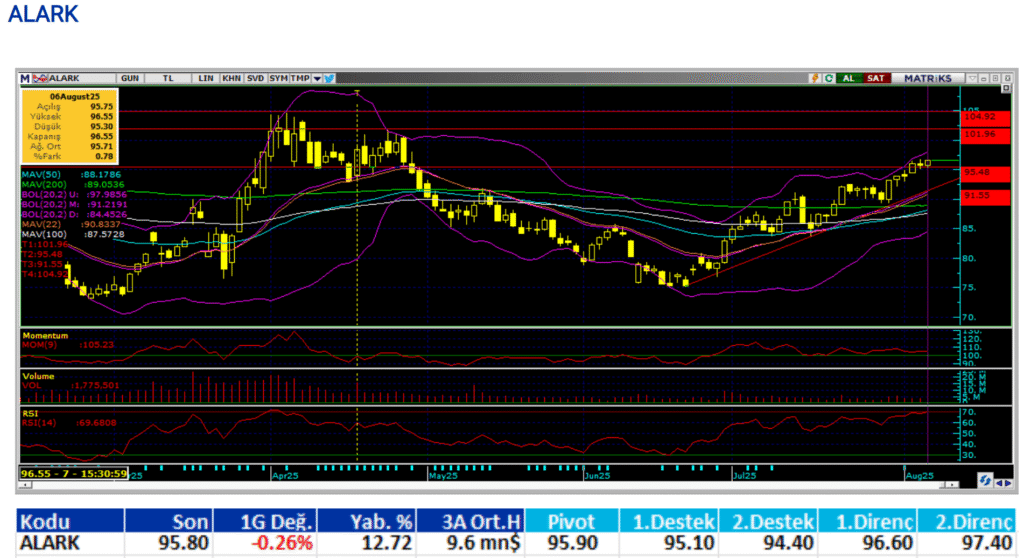Click the Jun25 timeline label

pyautogui.click(x=597, y=476)
